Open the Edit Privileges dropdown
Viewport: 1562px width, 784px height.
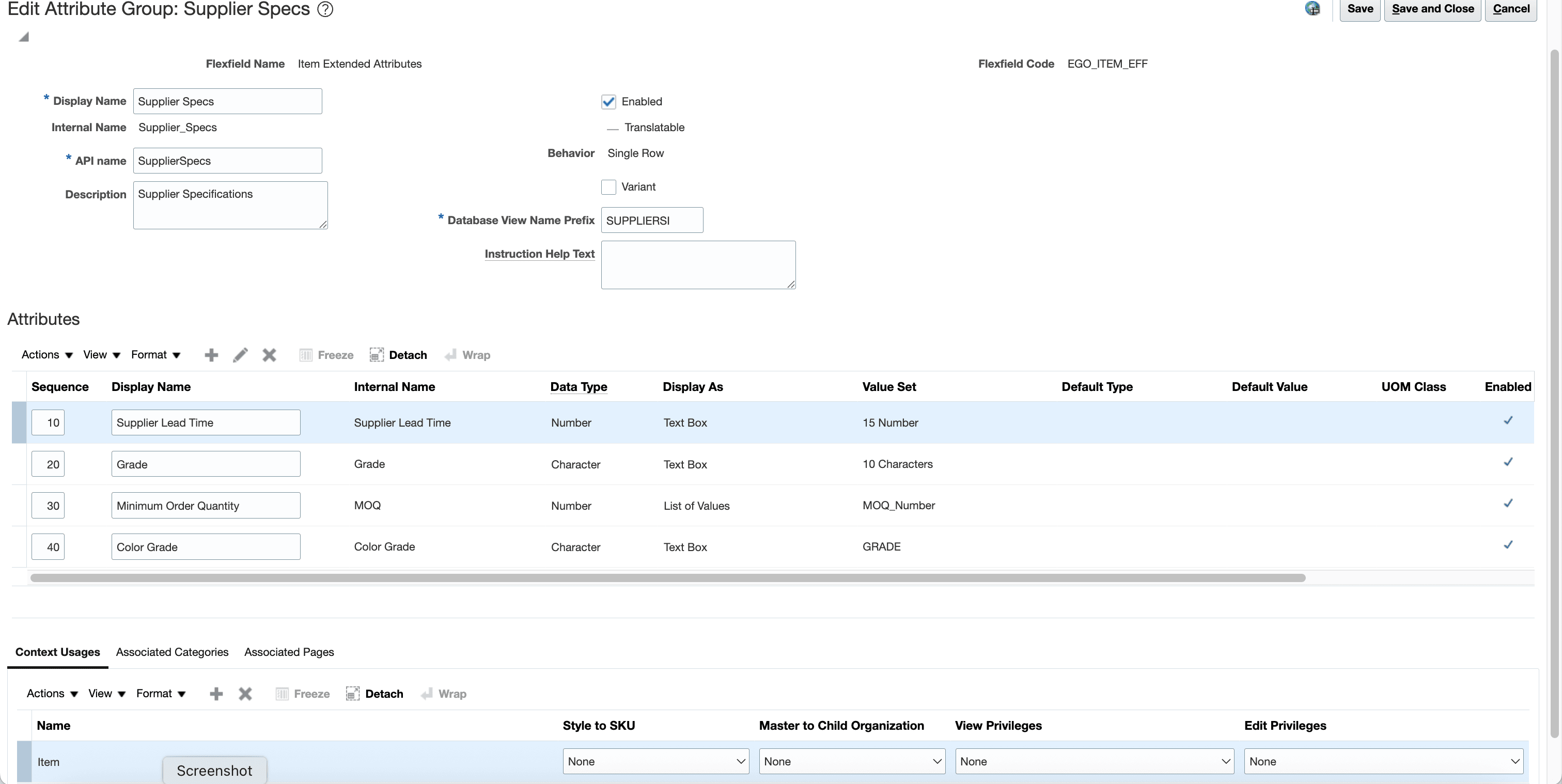(x=1384, y=762)
